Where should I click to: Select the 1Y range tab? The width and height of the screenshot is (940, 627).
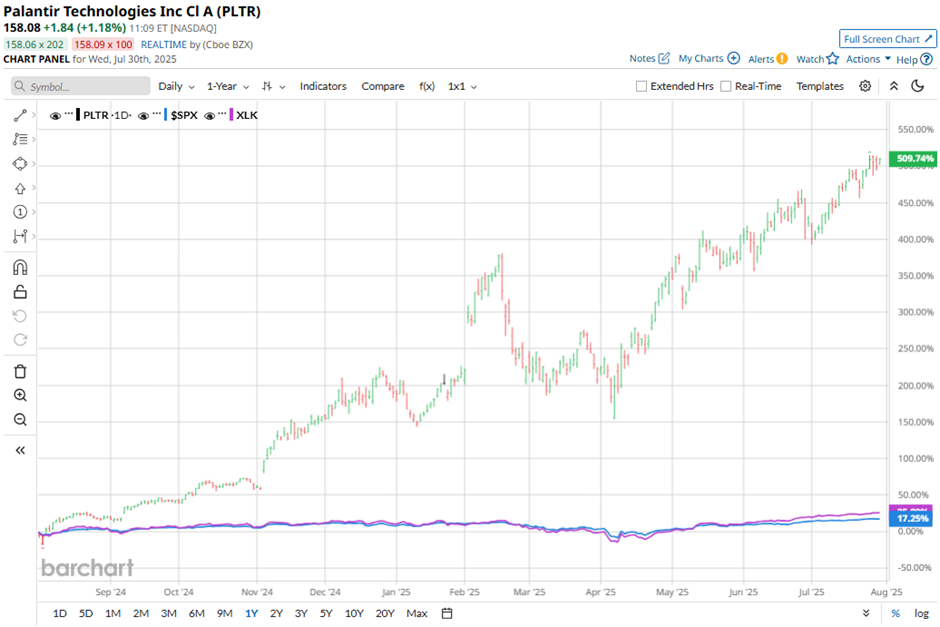[251, 613]
